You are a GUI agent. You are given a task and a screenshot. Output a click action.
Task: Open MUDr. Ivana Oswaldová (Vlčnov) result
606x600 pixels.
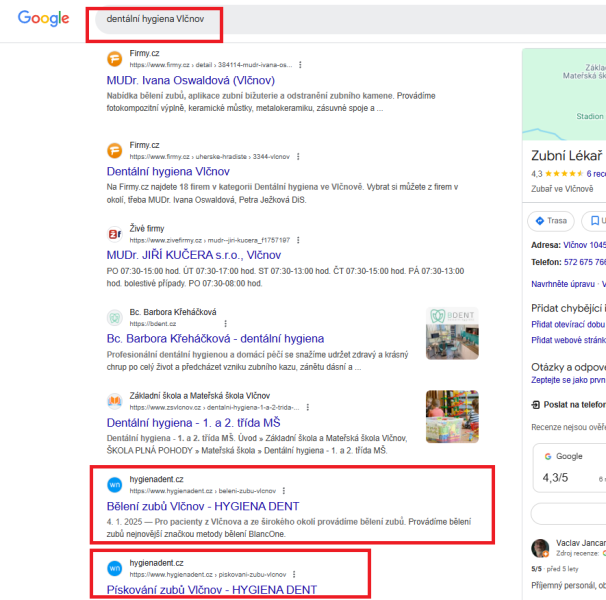(191, 80)
